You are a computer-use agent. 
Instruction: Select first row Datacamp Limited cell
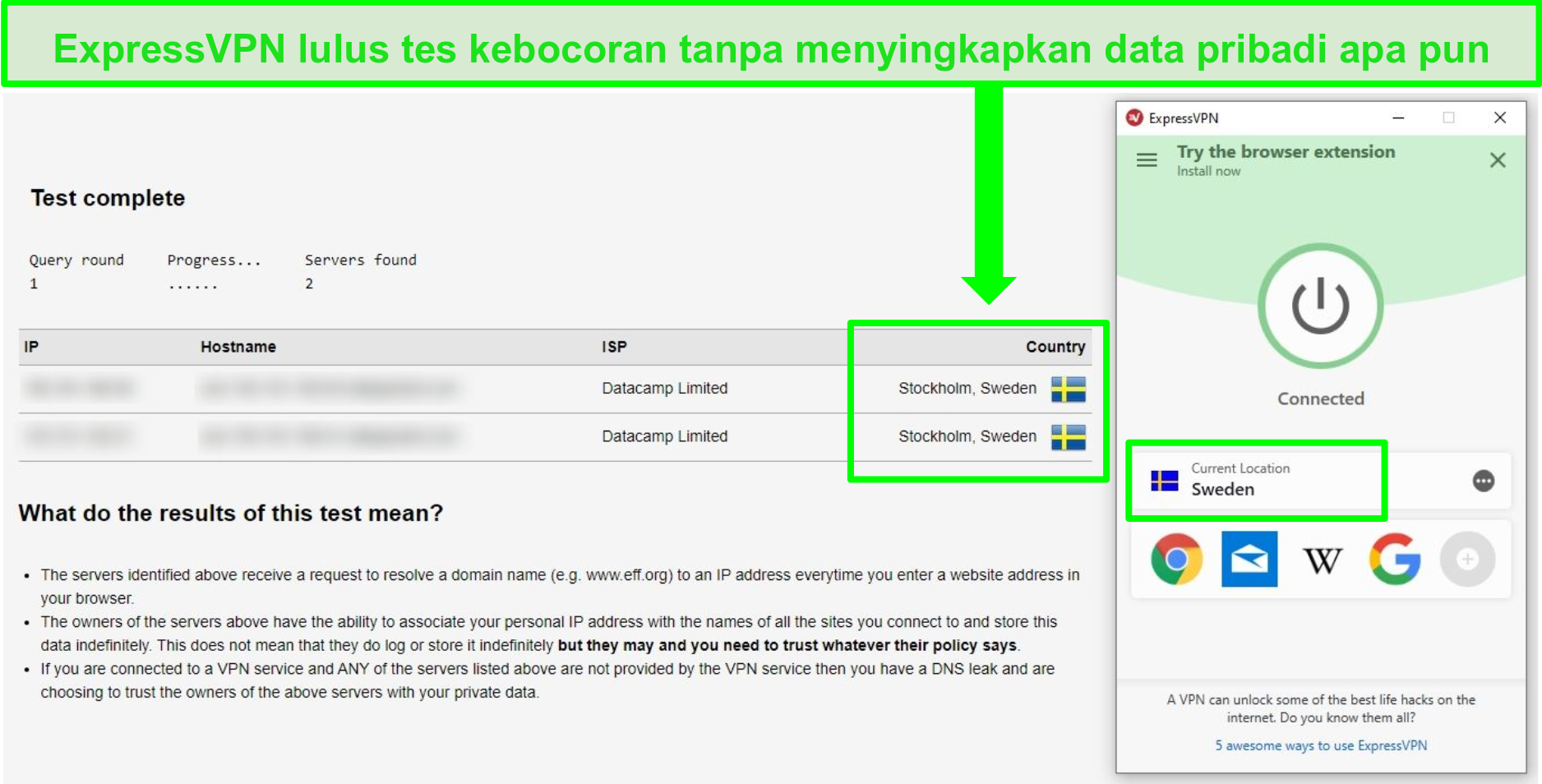(664, 388)
